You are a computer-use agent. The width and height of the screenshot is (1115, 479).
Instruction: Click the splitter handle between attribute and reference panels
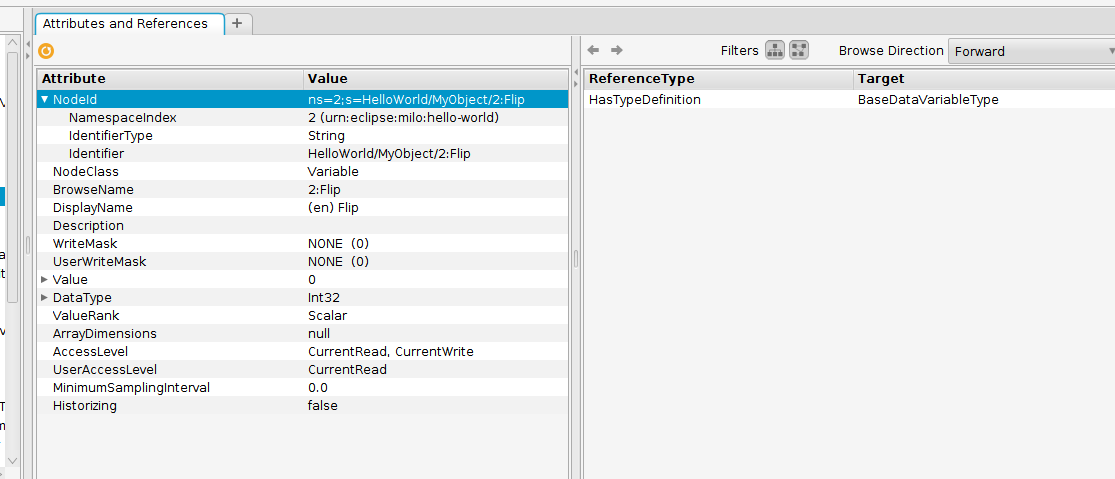coord(575,258)
